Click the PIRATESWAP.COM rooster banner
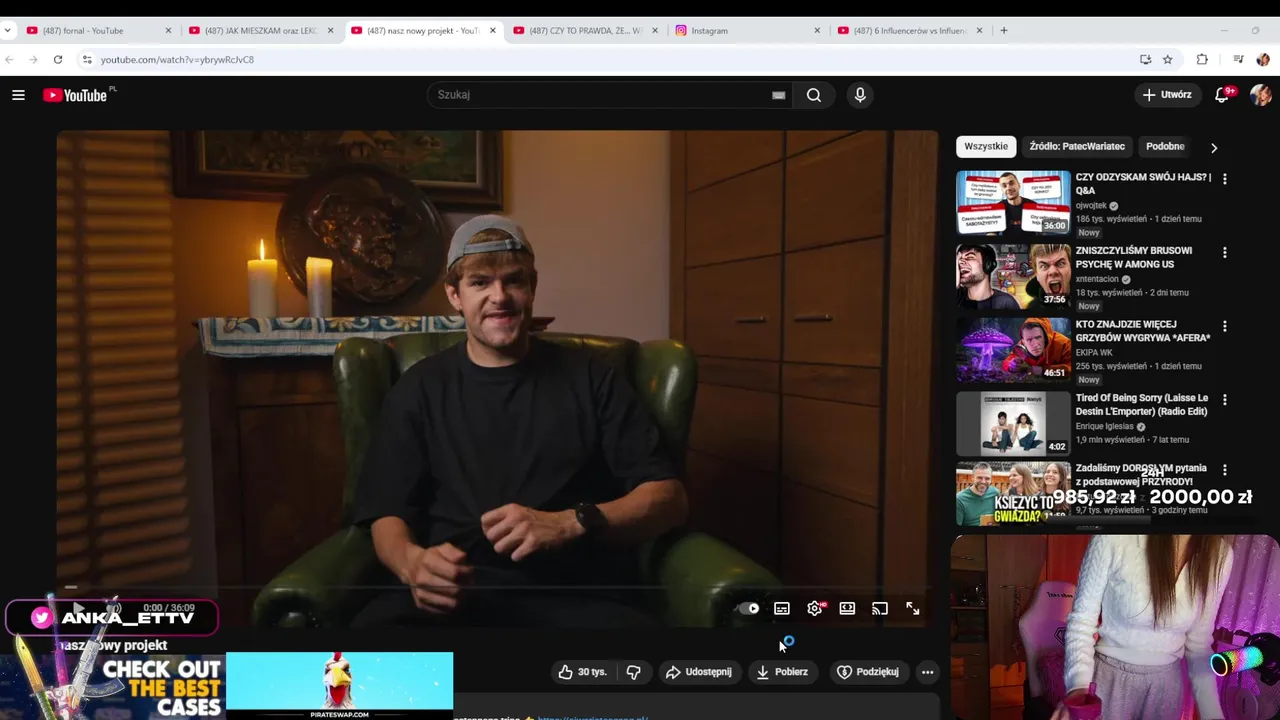This screenshot has height=720, width=1280. (x=339, y=686)
